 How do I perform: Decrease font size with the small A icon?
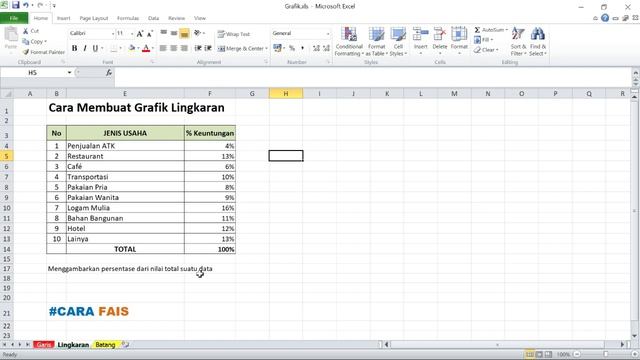pos(150,34)
